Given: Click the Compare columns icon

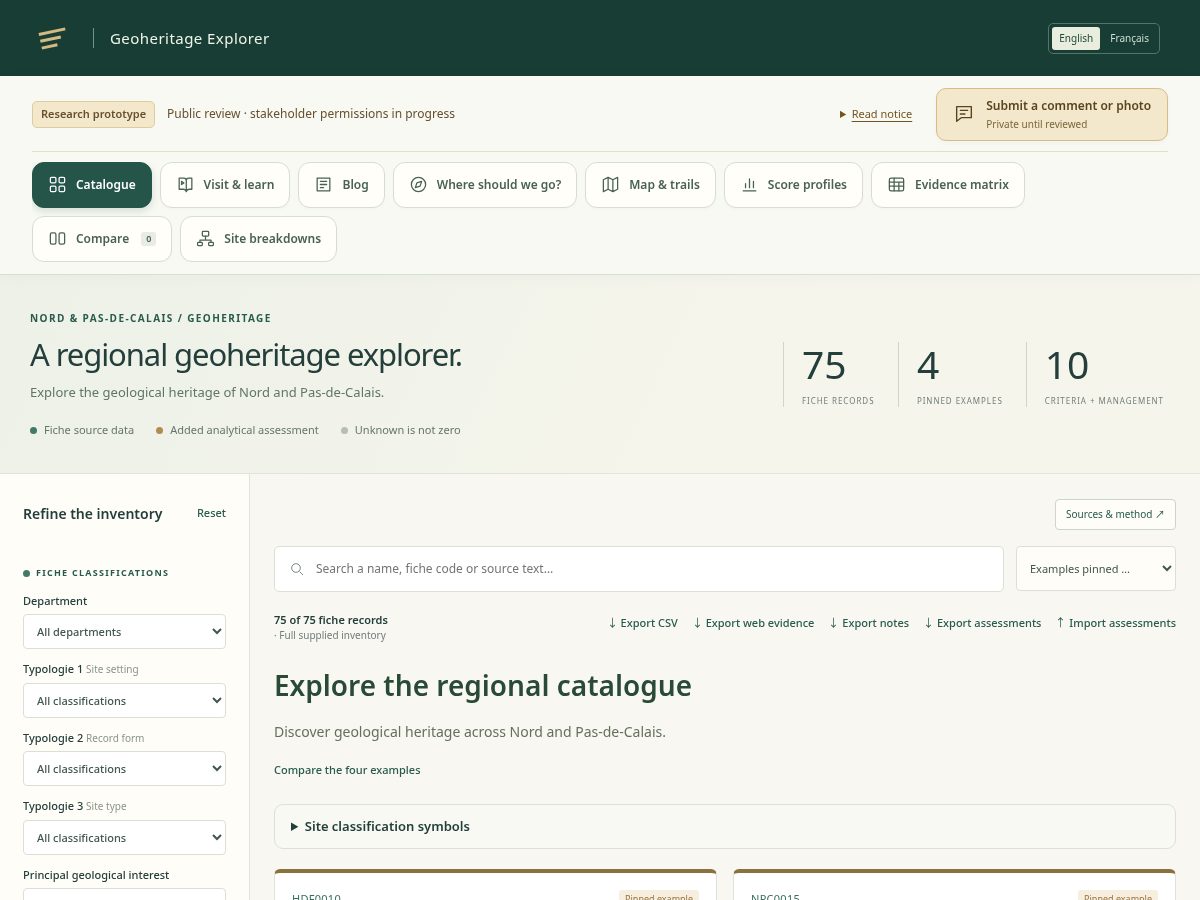Looking at the screenshot, I should point(57,239).
